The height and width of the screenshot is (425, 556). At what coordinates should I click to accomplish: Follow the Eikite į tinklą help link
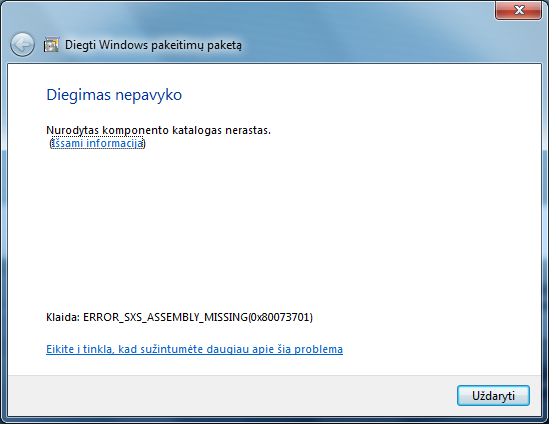[x=194, y=349]
